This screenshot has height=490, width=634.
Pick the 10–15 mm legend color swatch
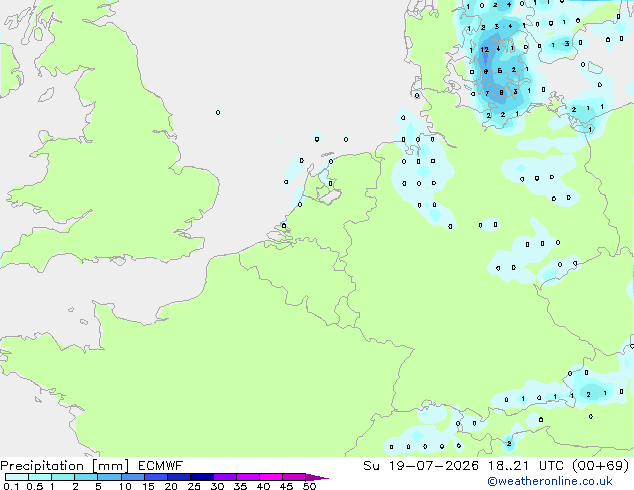tap(132, 477)
